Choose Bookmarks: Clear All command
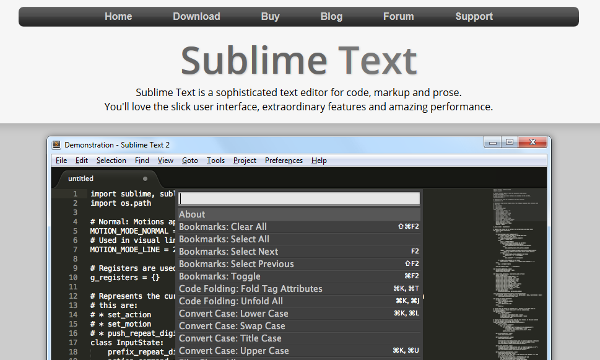This screenshot has height=360, width=600. coord(299,226)
